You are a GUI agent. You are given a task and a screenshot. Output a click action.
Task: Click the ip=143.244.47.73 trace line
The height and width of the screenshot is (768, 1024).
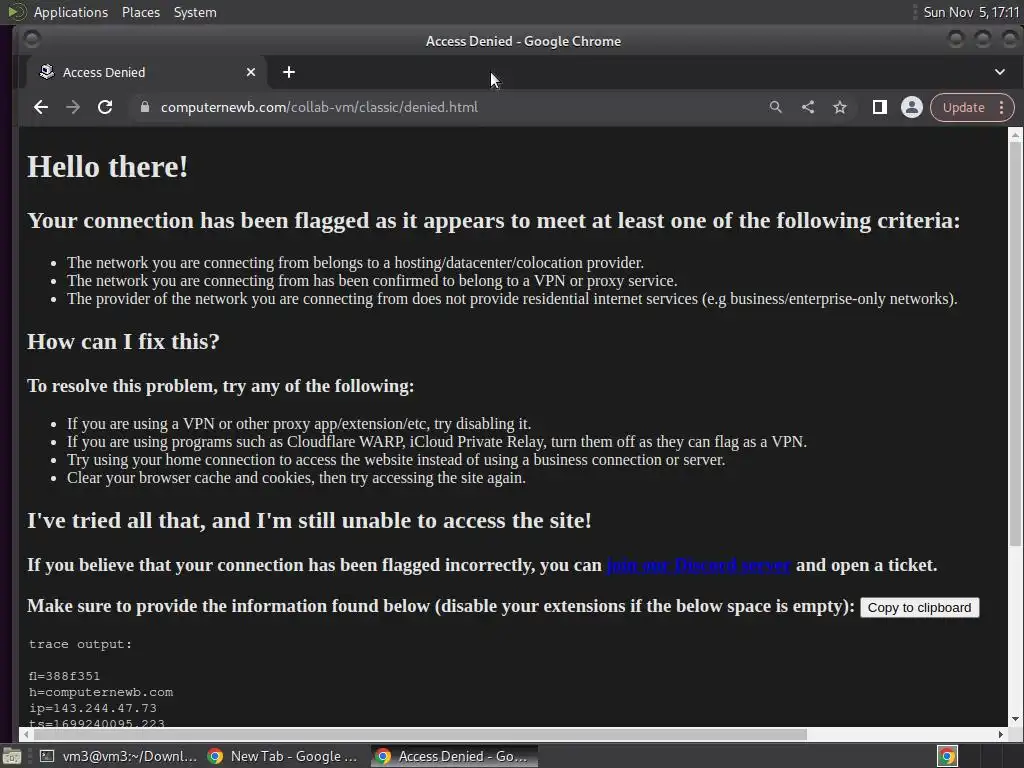[93, 708]
